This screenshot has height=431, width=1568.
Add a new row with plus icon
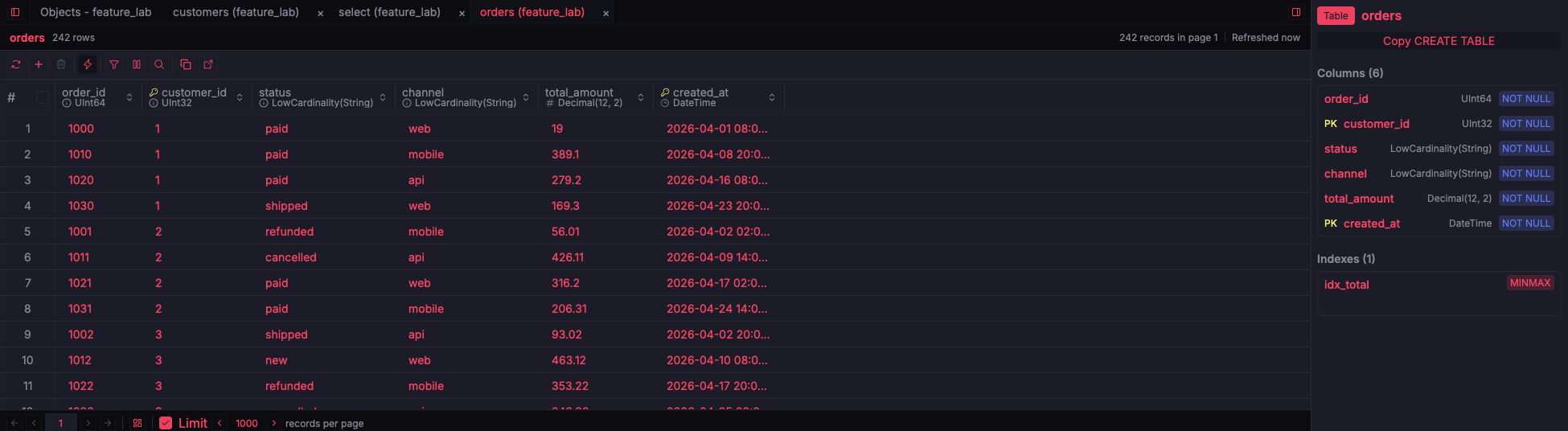[39, 64]
